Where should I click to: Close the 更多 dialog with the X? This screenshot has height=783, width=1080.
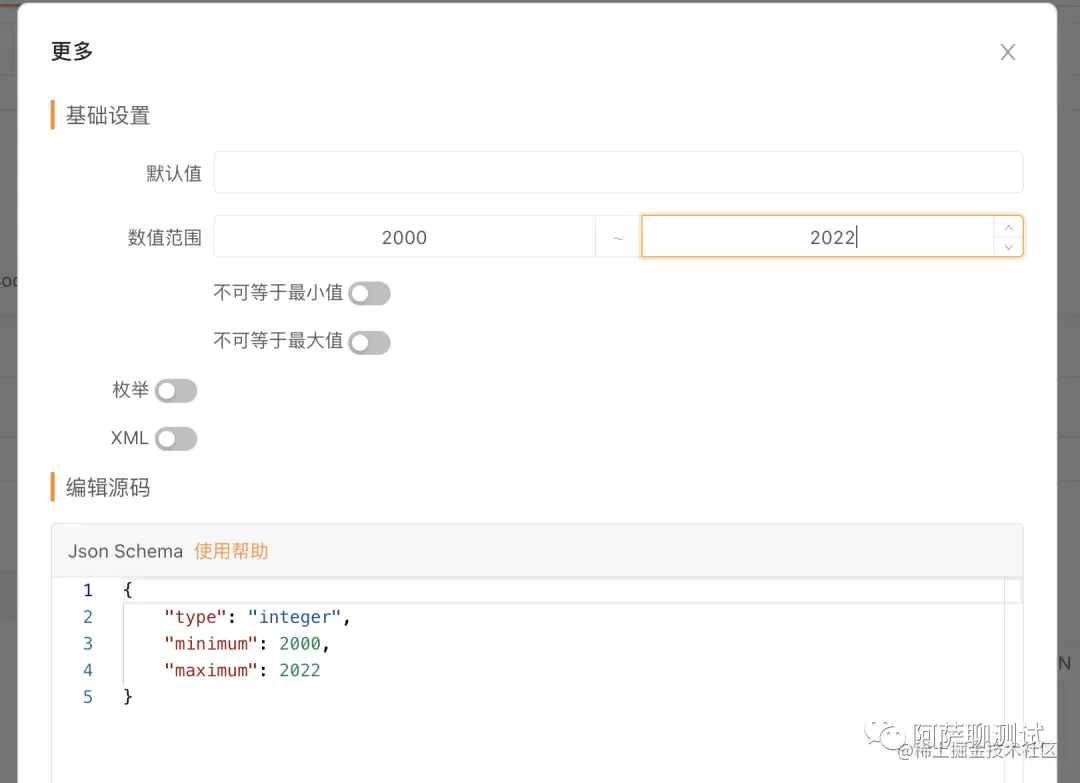pos(1008,52)
